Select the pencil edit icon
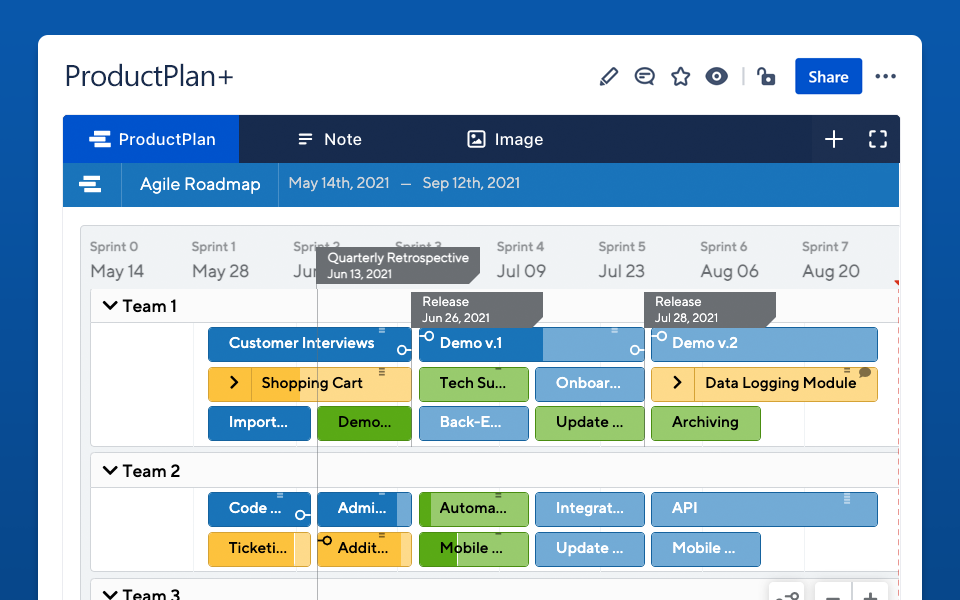960x600 pixels. click(x=608, y=76)
